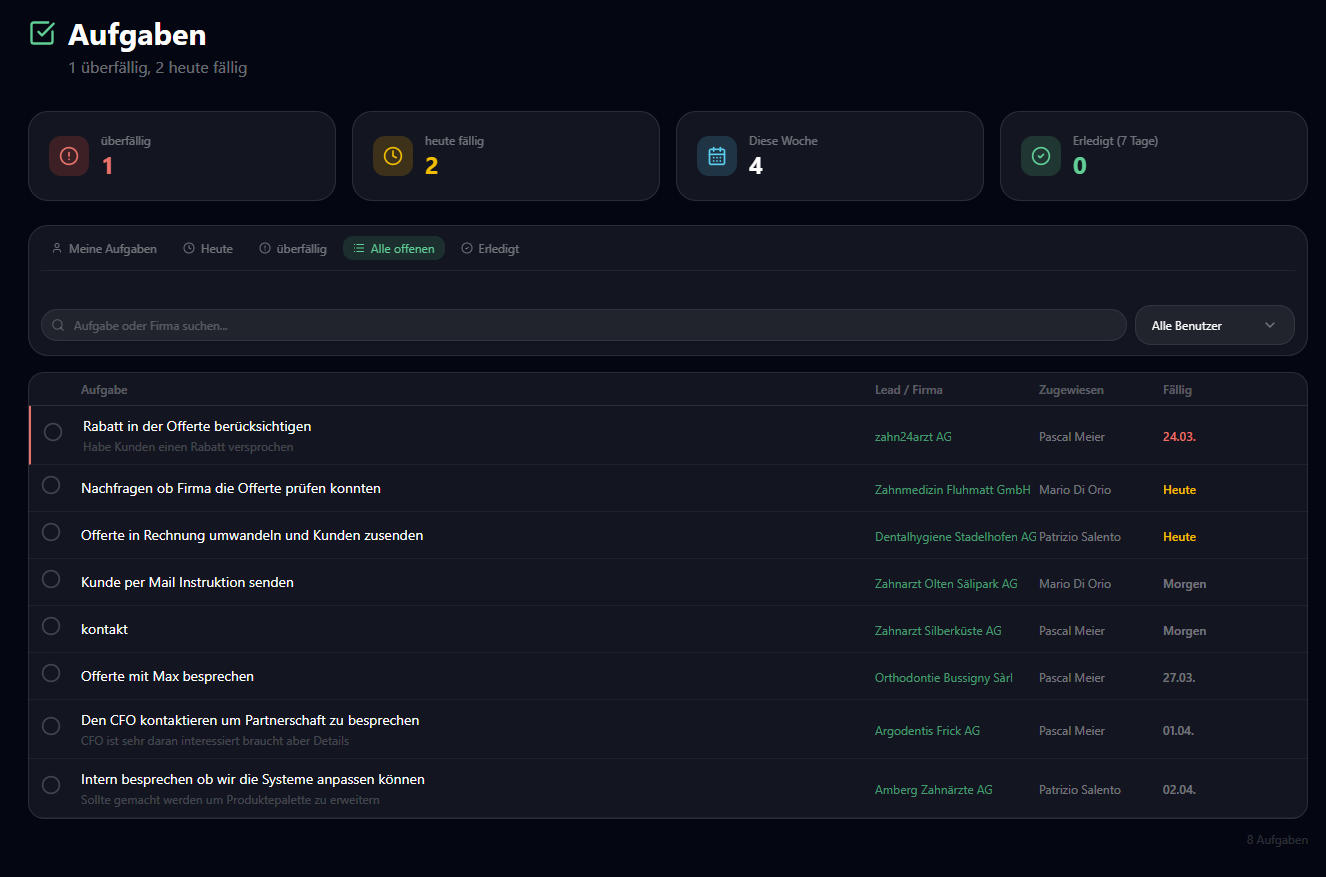1326x877 pixels.
Task: Mark 'Den CFO kontaktieren' task as done
Action: pos(51,726)
